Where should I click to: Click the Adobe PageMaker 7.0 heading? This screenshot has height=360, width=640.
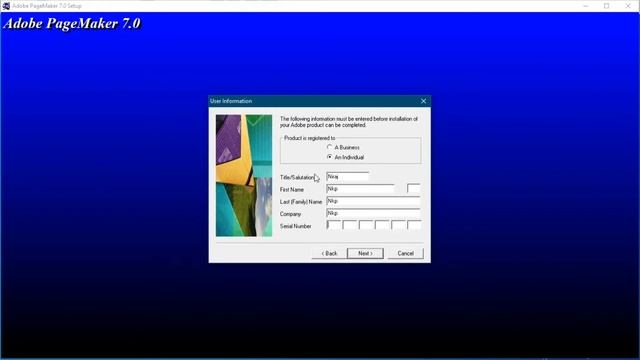[72, 24]
